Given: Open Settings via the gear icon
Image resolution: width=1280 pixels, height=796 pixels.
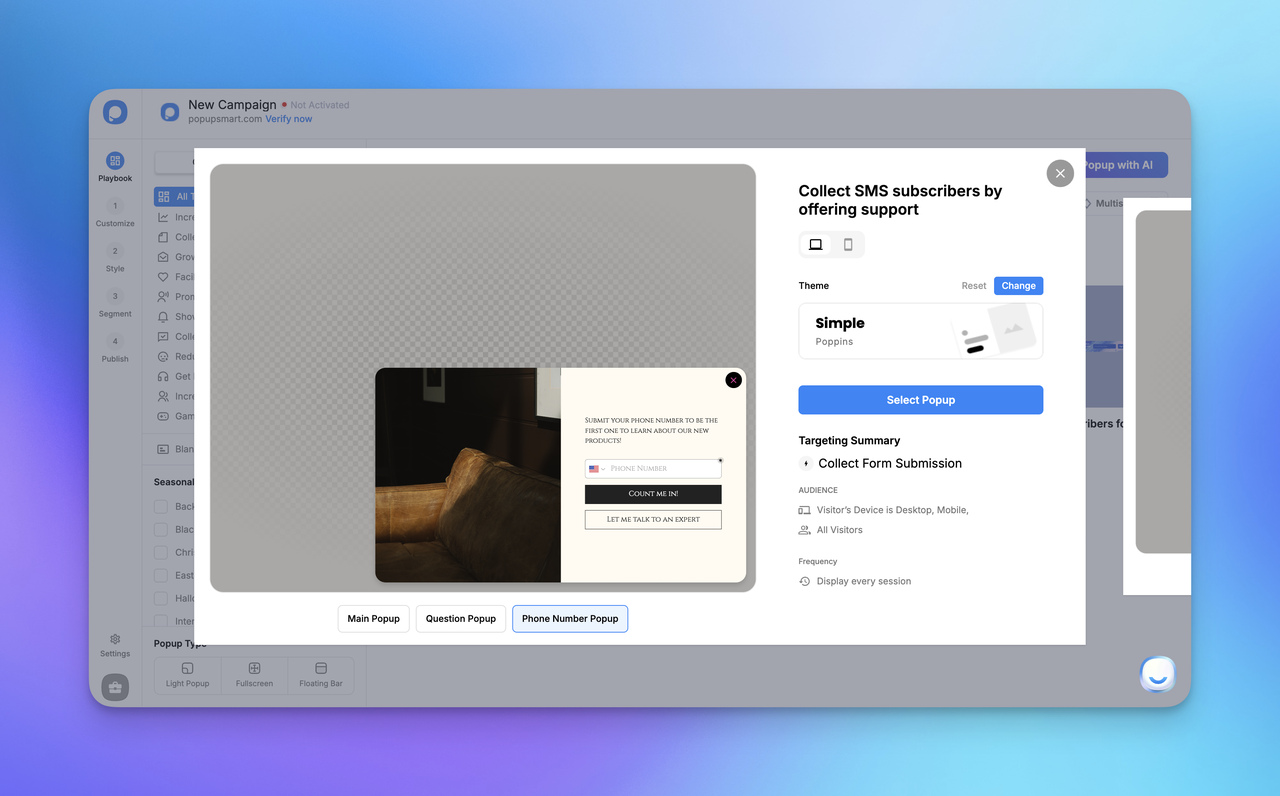Looking at the screenshot, I should point(115,645).
